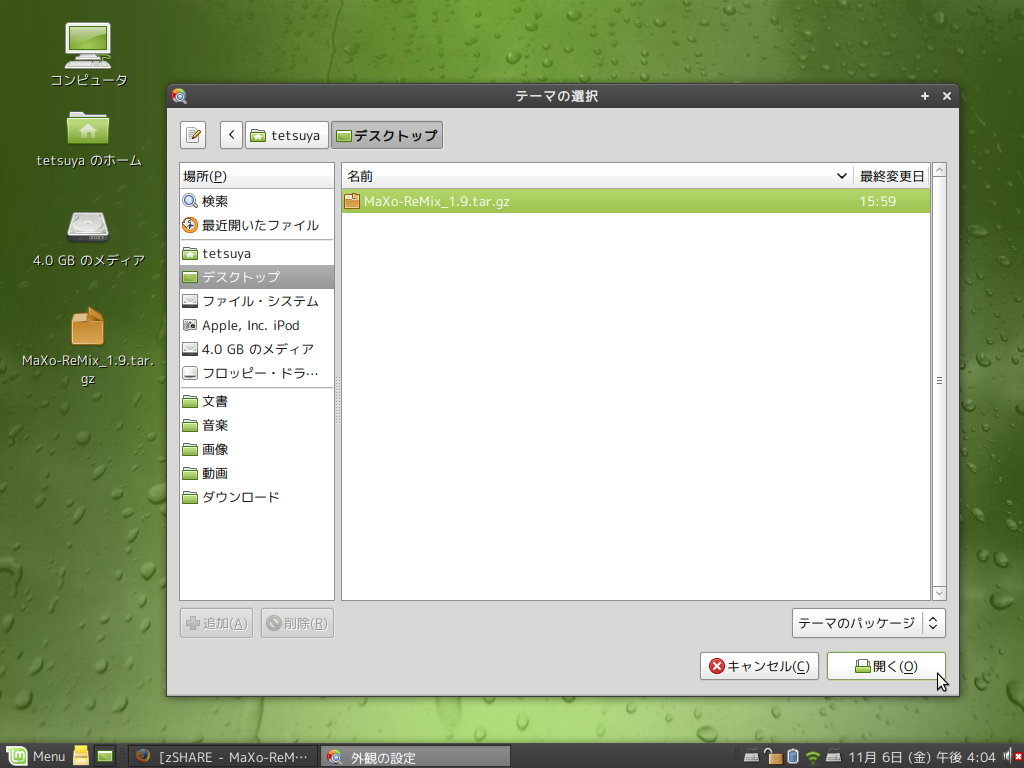Open 最近開いたファイル in places sidebar
This screenshot has height=768, width=1024.
click(x=257, y=225)
